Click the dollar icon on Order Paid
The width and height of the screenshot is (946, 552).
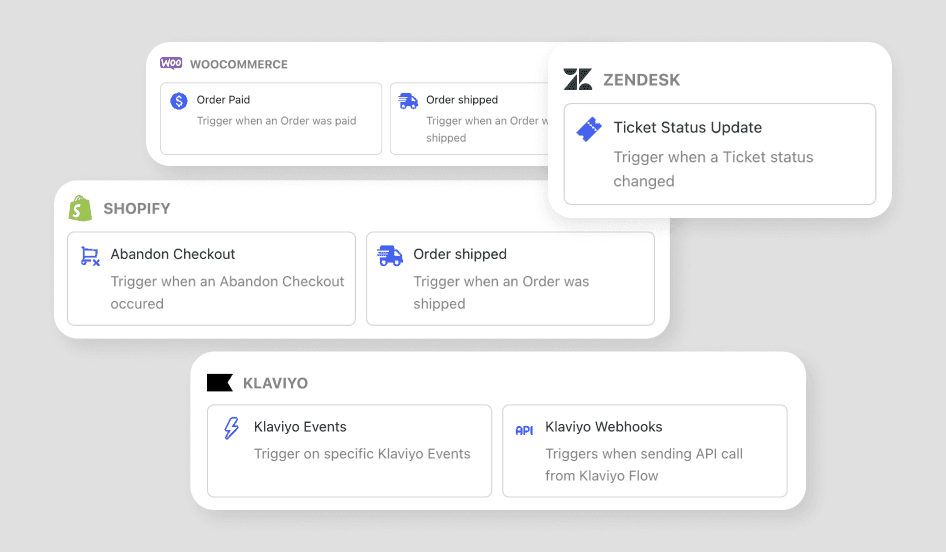coord(179,101)
